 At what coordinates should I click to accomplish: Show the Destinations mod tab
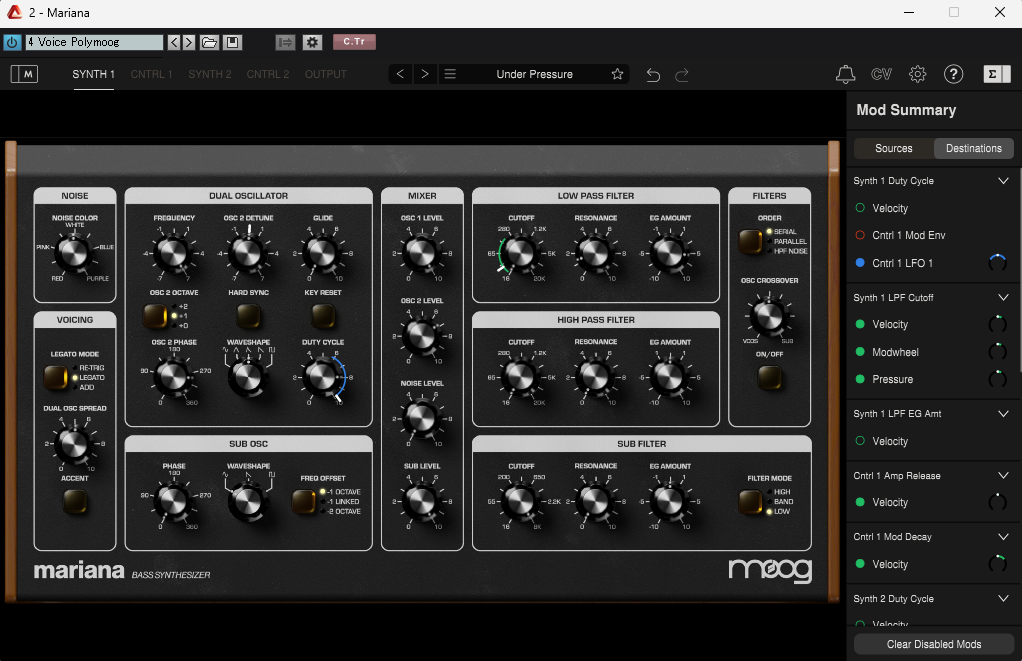click(974, 149)
